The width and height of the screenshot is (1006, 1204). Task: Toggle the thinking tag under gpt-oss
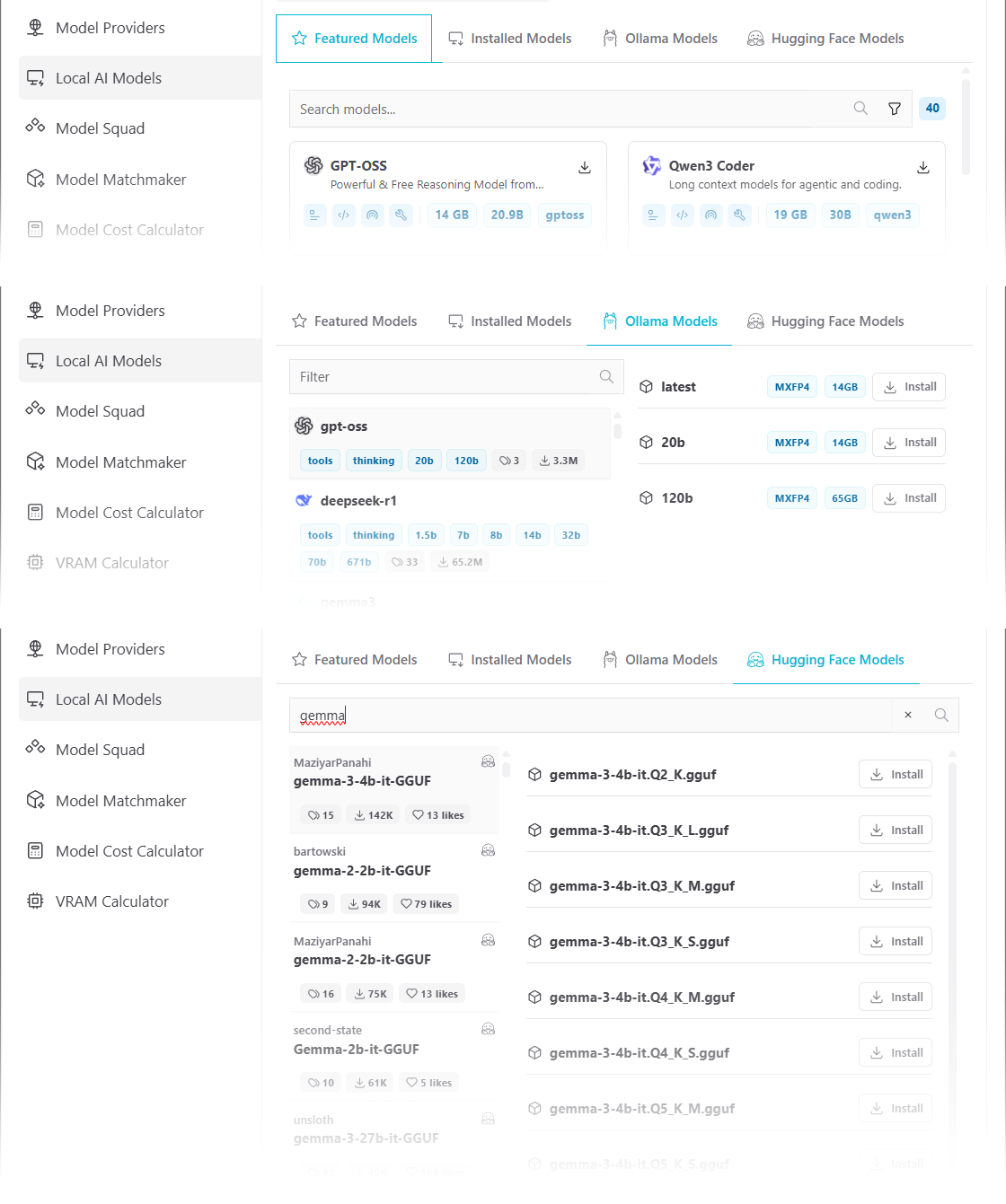pyautogui.click(x=373, y=461)
